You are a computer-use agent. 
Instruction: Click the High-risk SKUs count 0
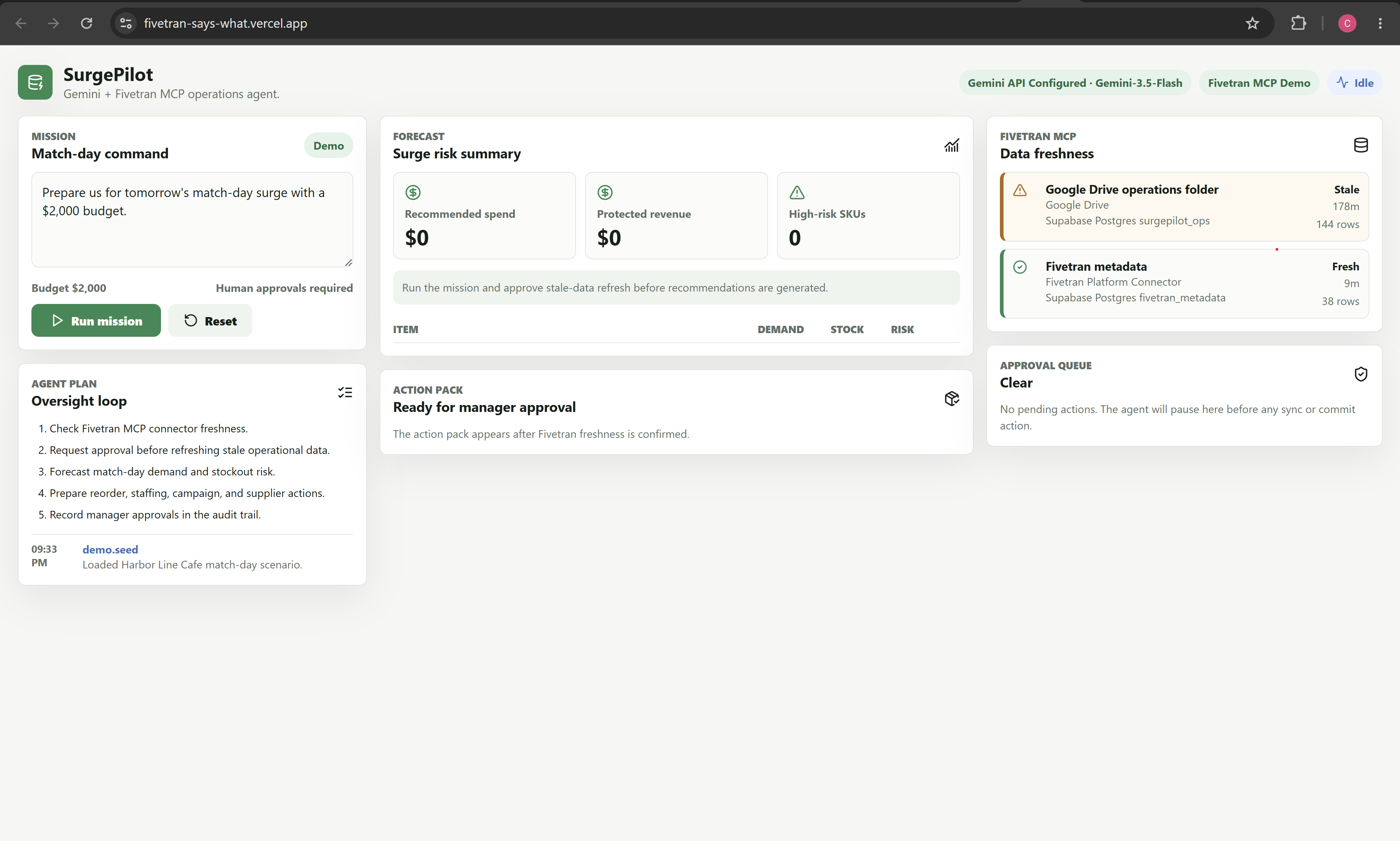coord(795,238)
